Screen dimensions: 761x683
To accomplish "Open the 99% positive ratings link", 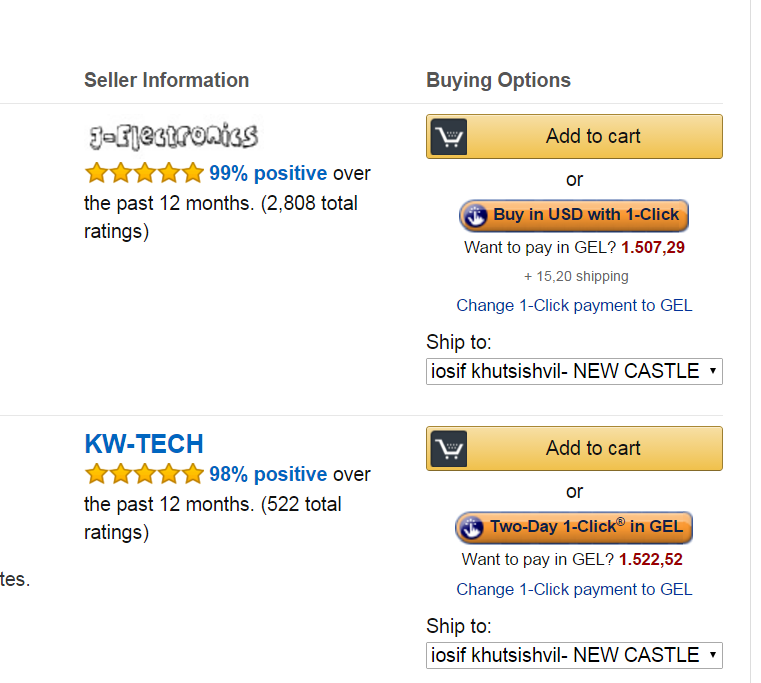I will [268, 173].
